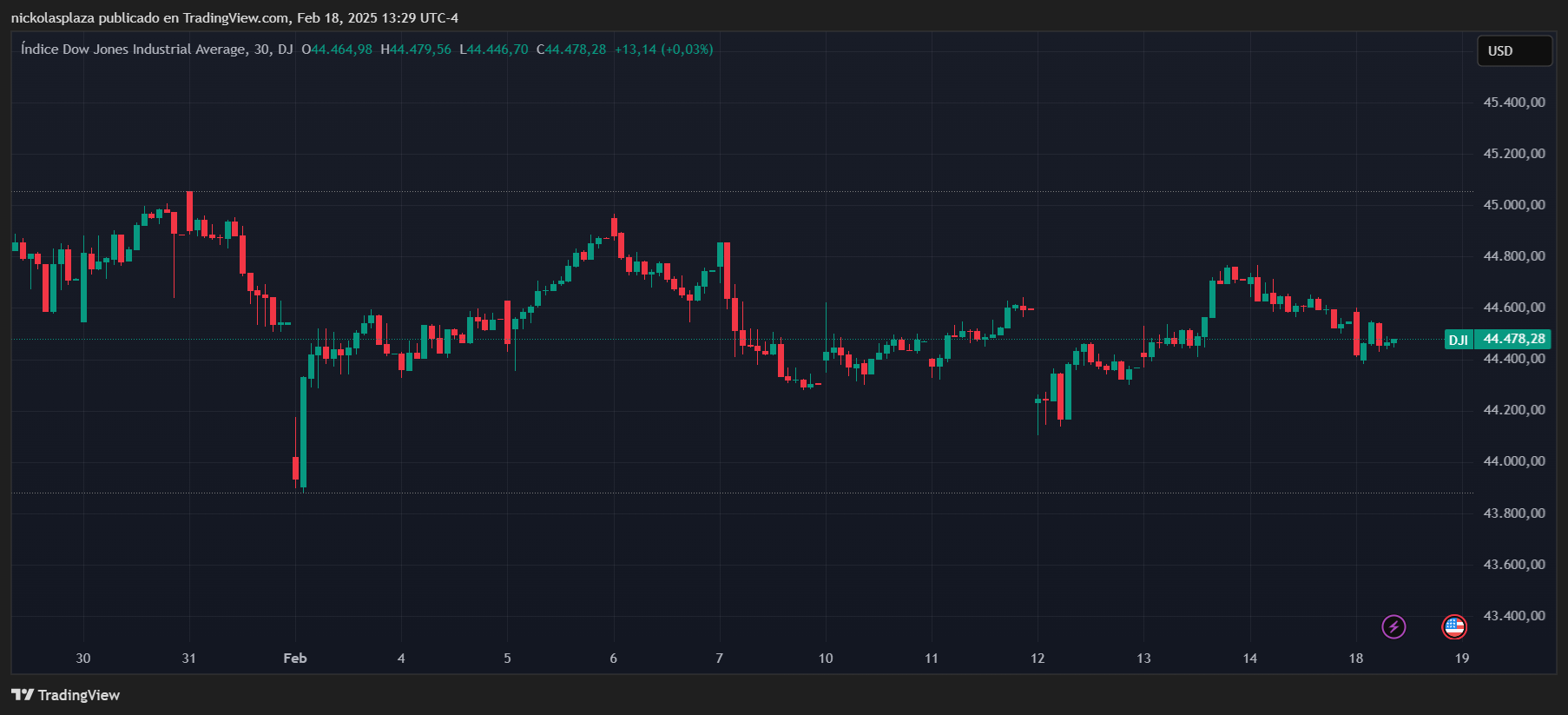This screenshot has width=1568, height=715.
Task: Click the change value +13,14 (+0,03%)
Action: click(664, 50)
